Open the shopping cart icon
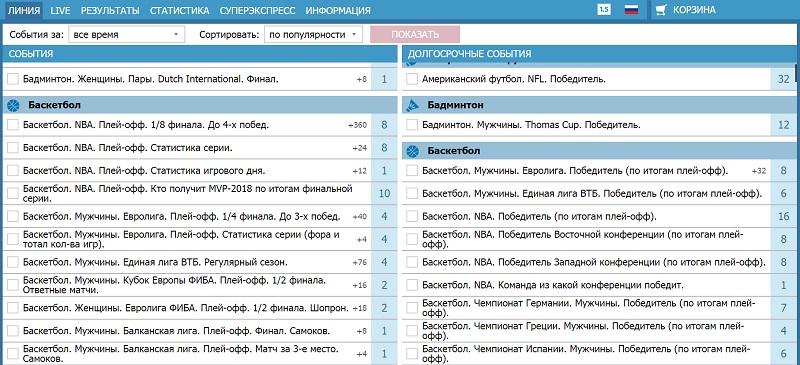 point(661,10)
